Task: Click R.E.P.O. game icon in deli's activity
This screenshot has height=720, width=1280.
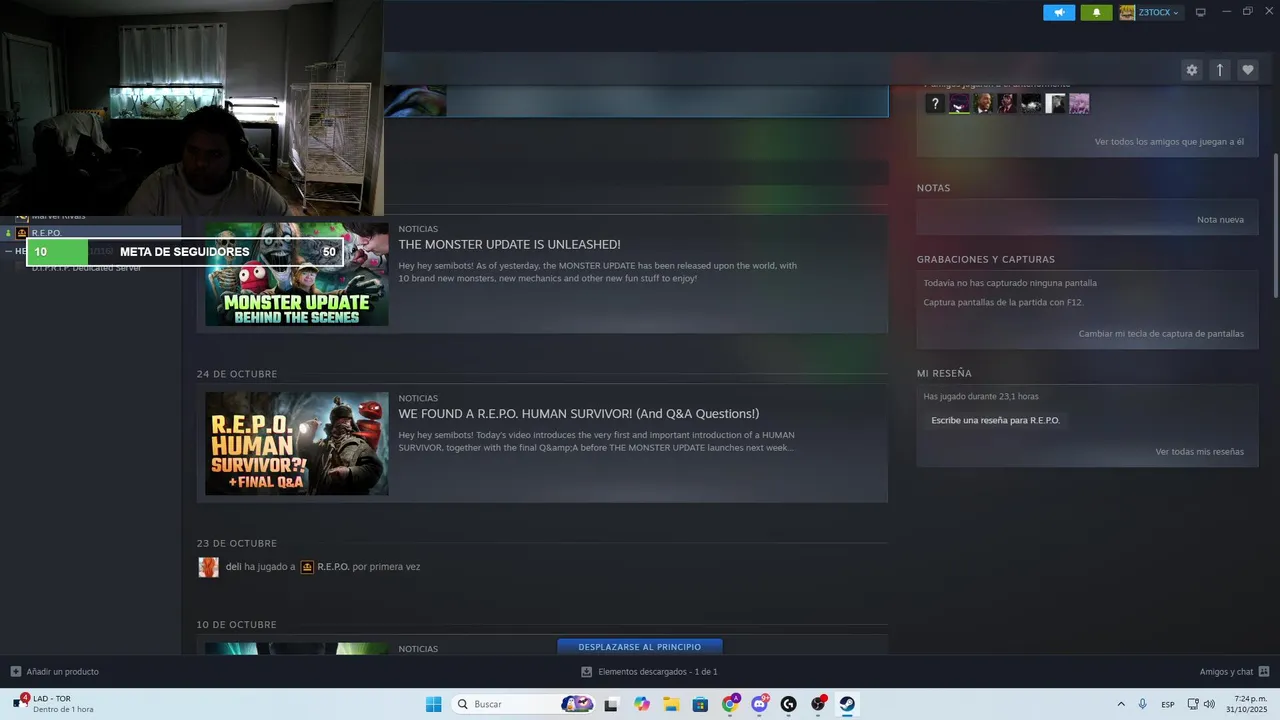Action: coord(308,567)
